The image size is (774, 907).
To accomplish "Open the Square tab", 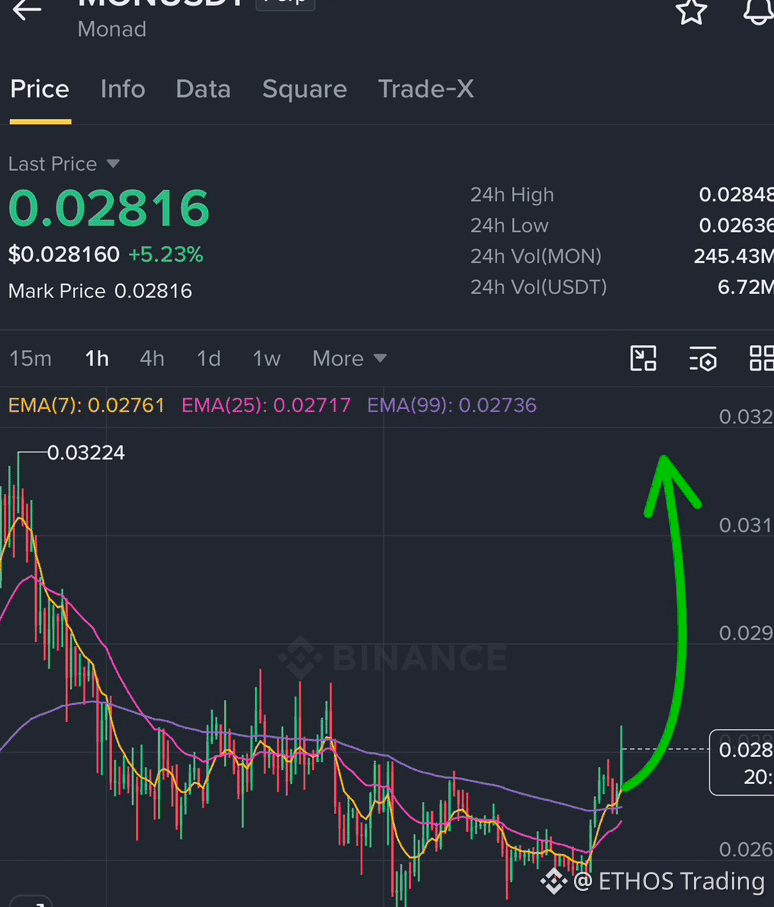I will 304,90.
